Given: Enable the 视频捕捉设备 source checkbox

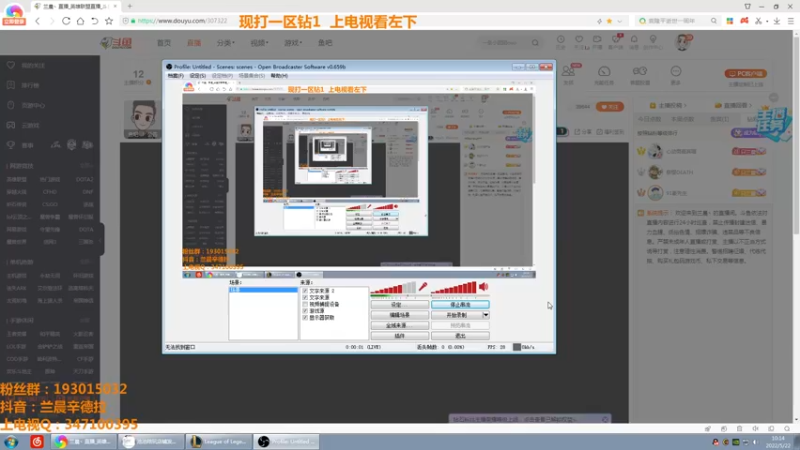Looking at the screenshot, I should (305, 304).
